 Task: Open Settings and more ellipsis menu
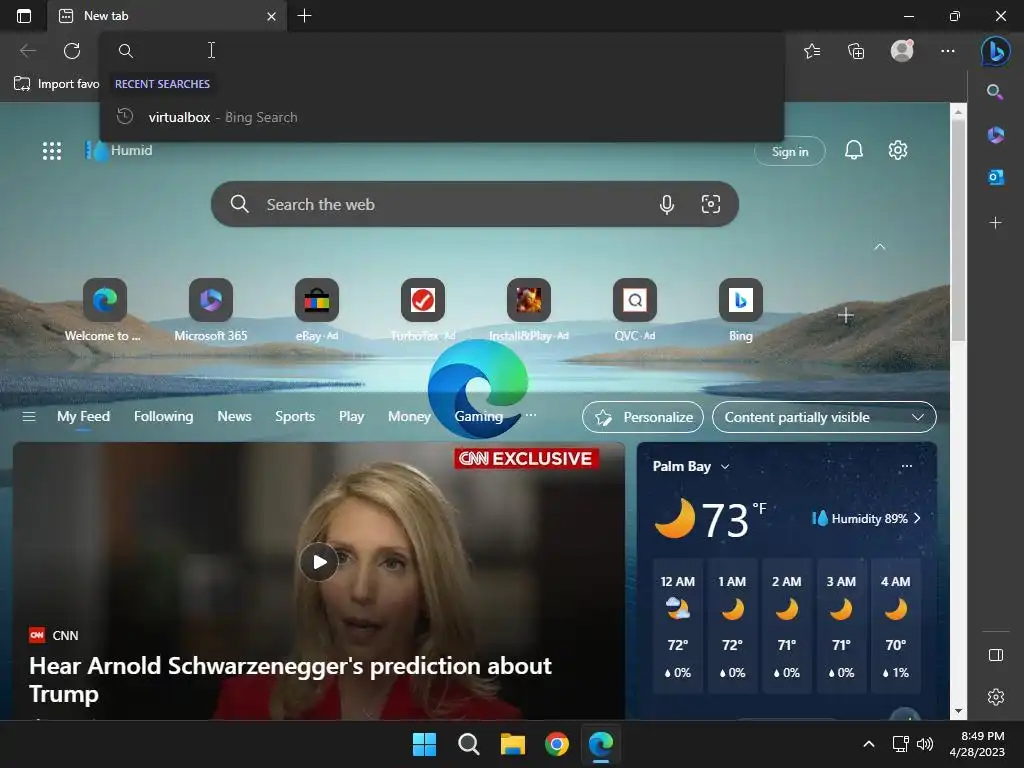(948, 50)
